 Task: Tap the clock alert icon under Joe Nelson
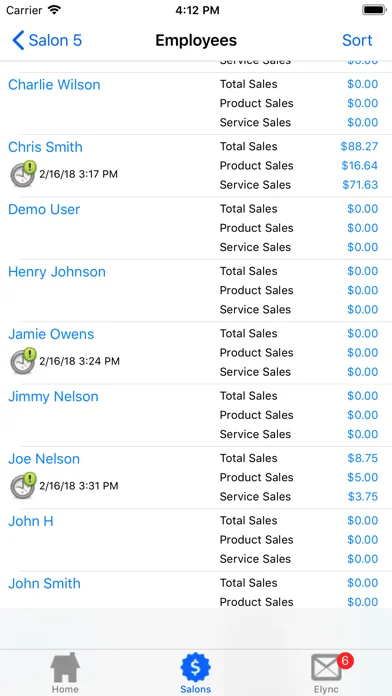pos(23,486)
